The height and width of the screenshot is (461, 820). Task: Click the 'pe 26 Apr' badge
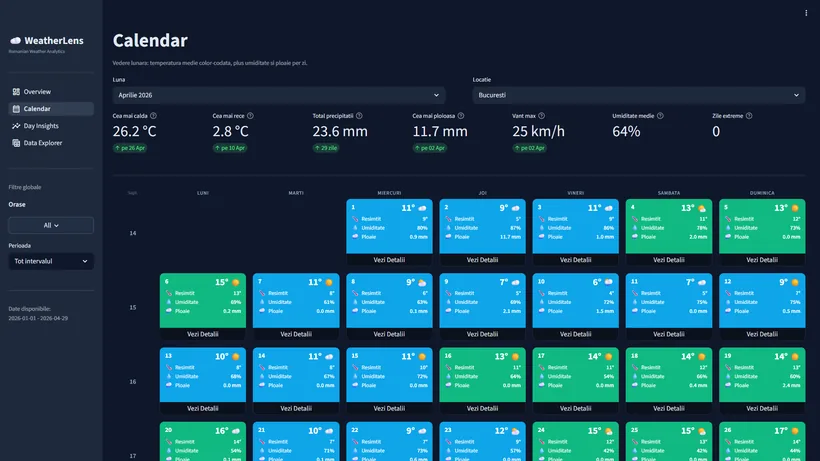click(130, 148)
